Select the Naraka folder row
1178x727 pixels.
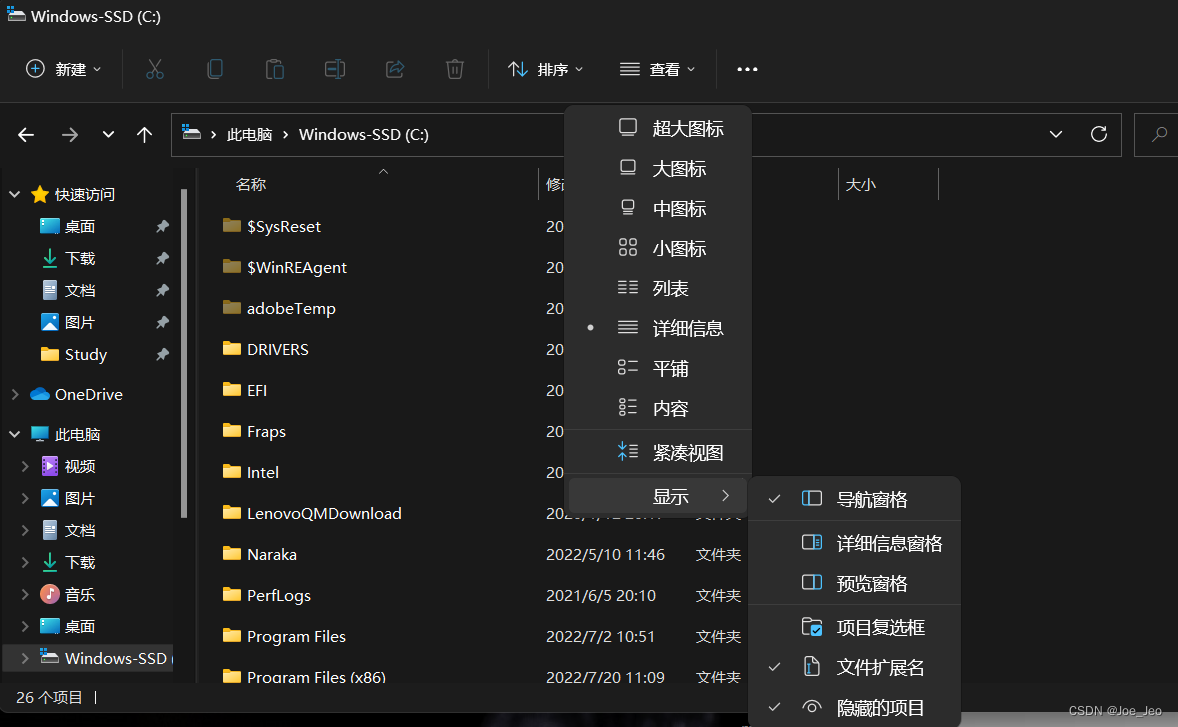481,554
